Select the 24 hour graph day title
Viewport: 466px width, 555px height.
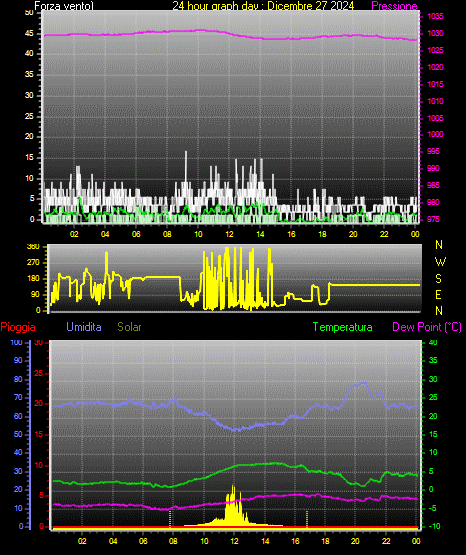click(x=263, y=6)
